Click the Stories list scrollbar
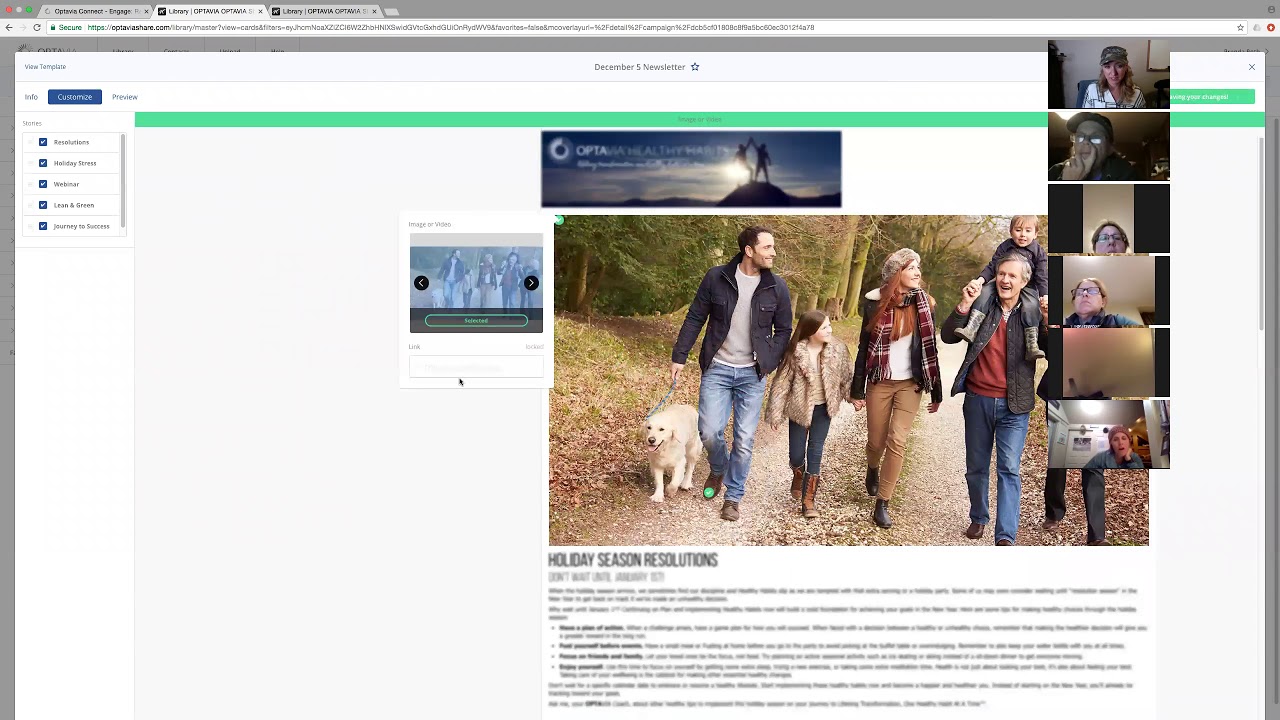The height and width of the screenshot is (720, 1280). [x=123, y=180]
